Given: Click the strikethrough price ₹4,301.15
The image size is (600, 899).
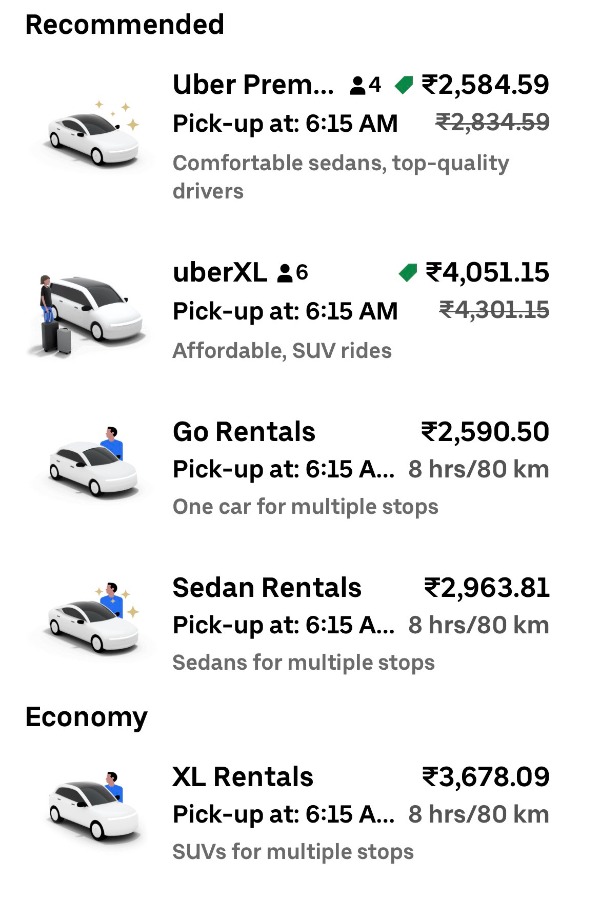Looking at the screenshot, I should coord(492,310).
